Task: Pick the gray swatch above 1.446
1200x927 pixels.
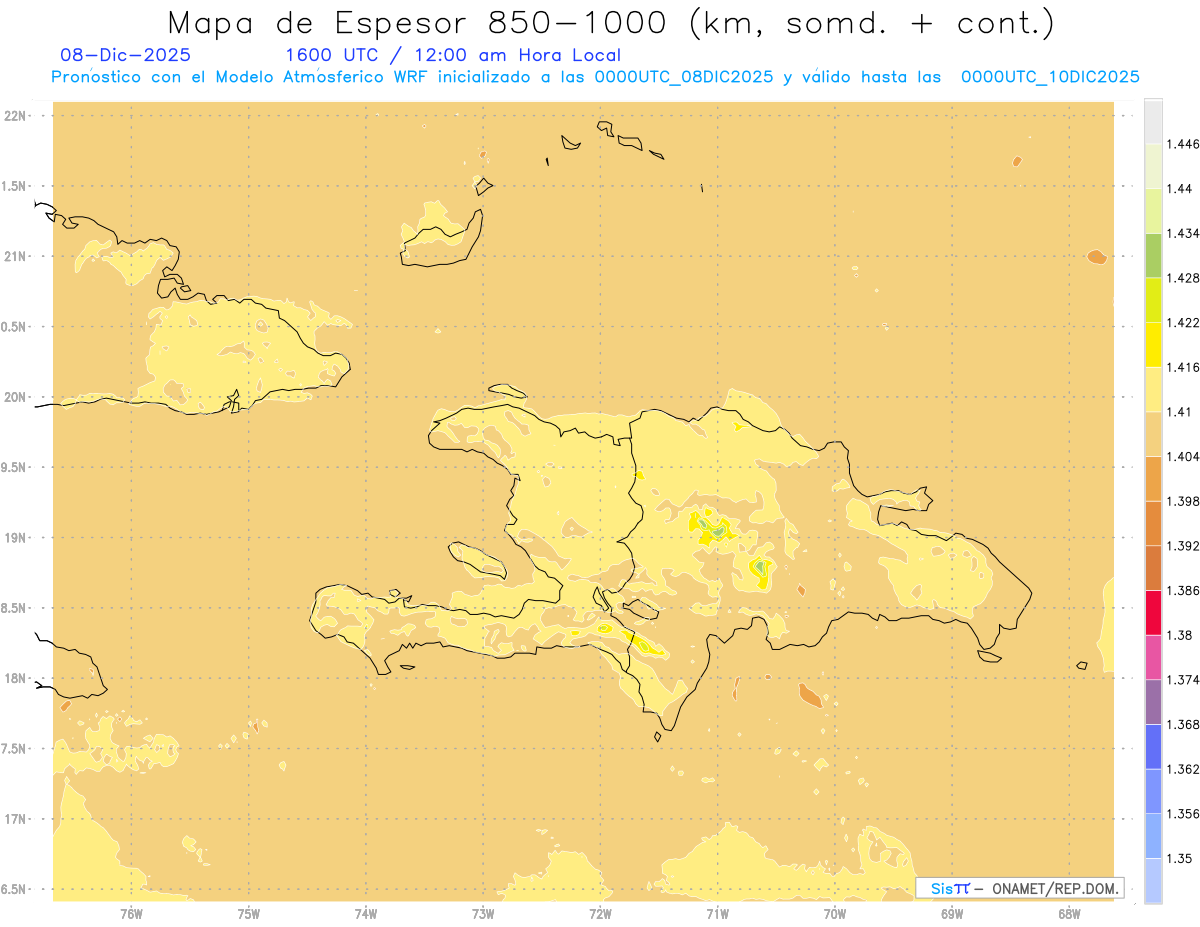Action: [1153, 121]
